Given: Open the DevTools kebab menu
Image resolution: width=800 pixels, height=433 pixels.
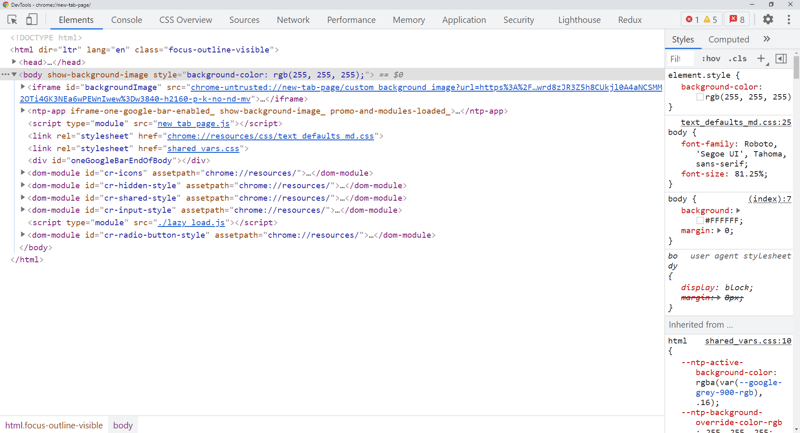Looking at the screenshot, I should tap(789, 19).
